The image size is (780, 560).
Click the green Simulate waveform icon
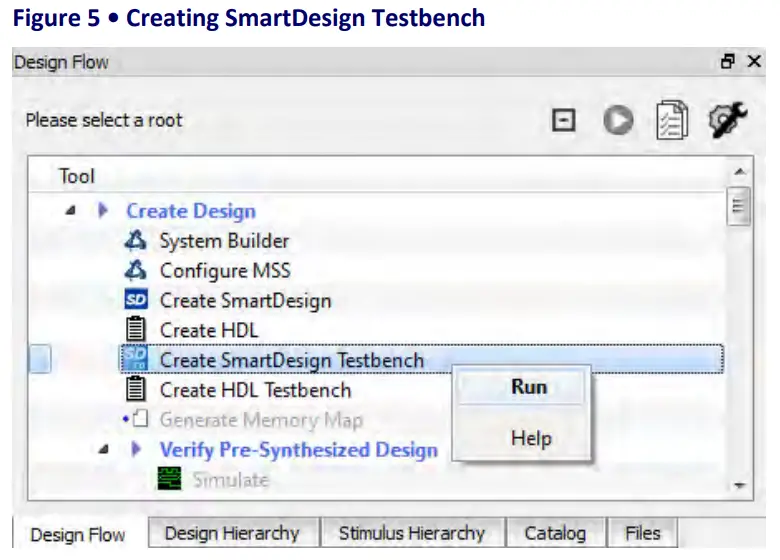170,478
